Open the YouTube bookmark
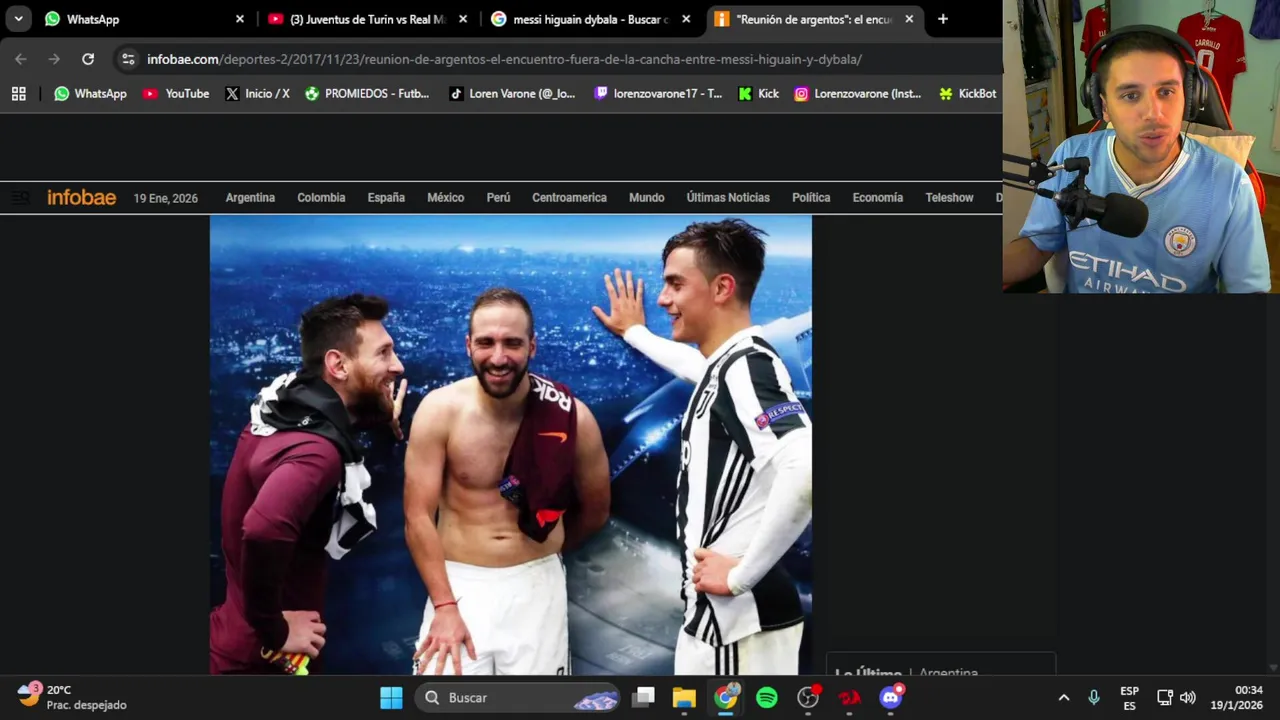Screen dimensions: 1280x720 (176, 93)
